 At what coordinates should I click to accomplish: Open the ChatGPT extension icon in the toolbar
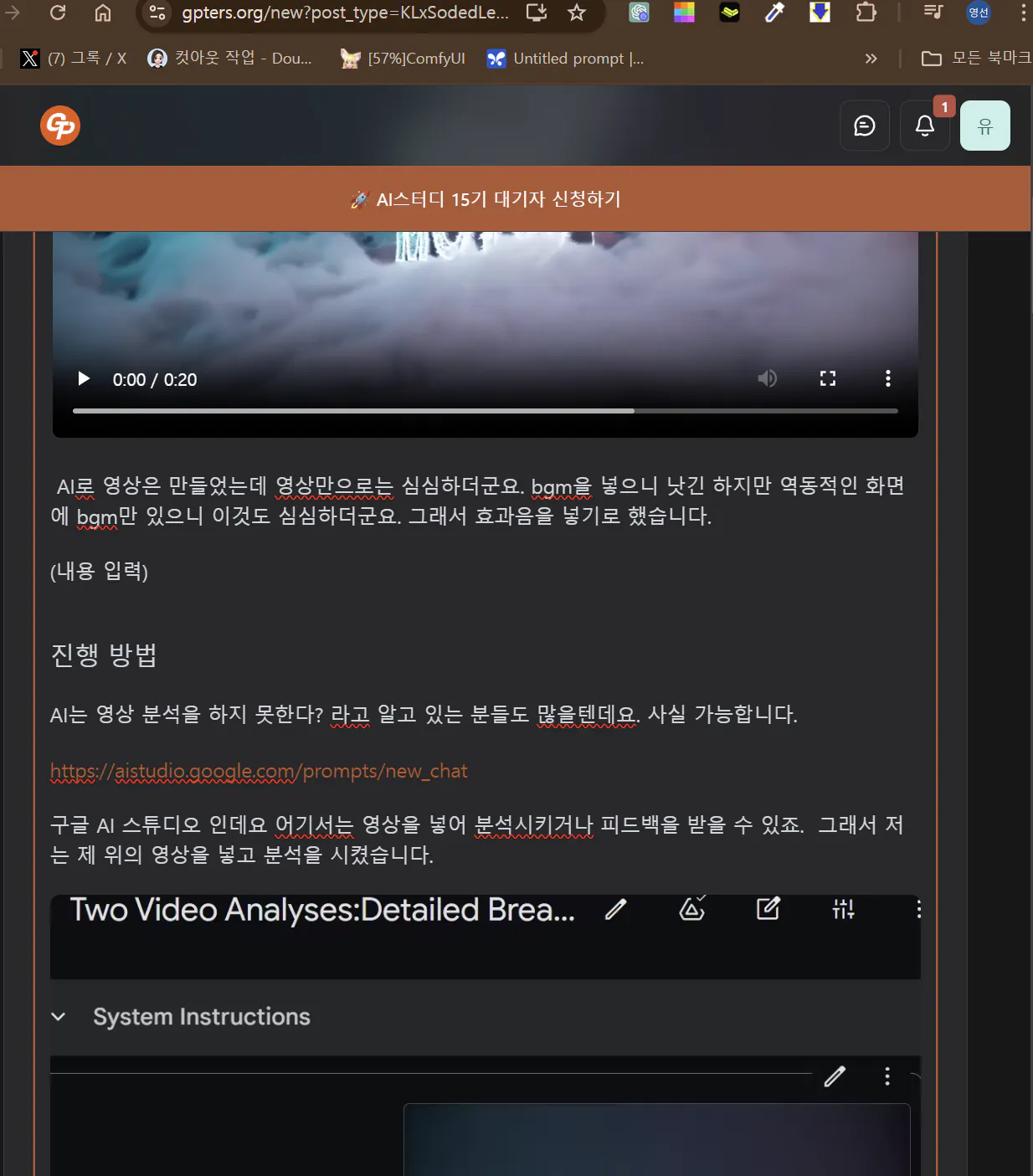click(639, 13)
